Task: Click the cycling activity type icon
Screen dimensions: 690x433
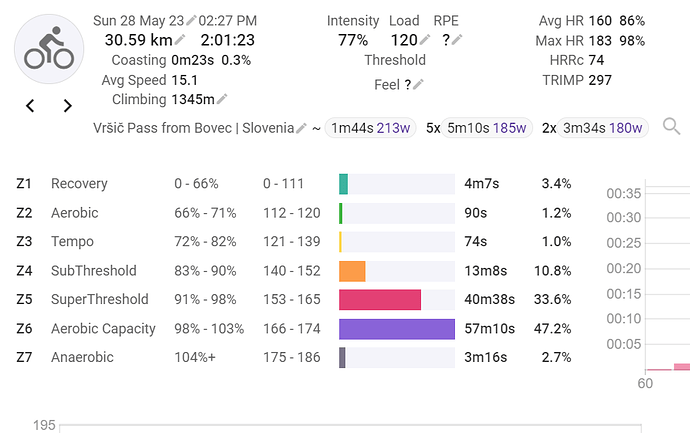Action: pos(49,48)
